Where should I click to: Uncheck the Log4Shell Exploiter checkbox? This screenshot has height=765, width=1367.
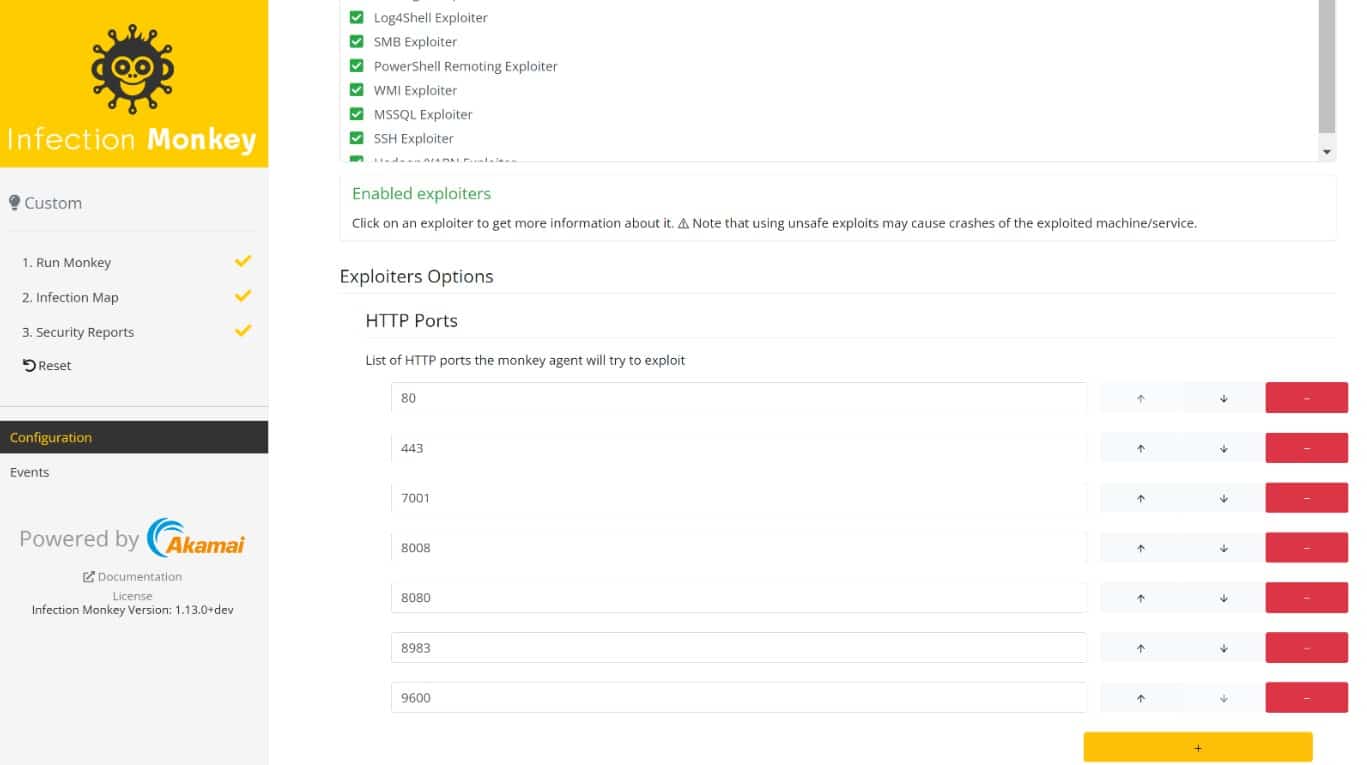click(356, 18)
